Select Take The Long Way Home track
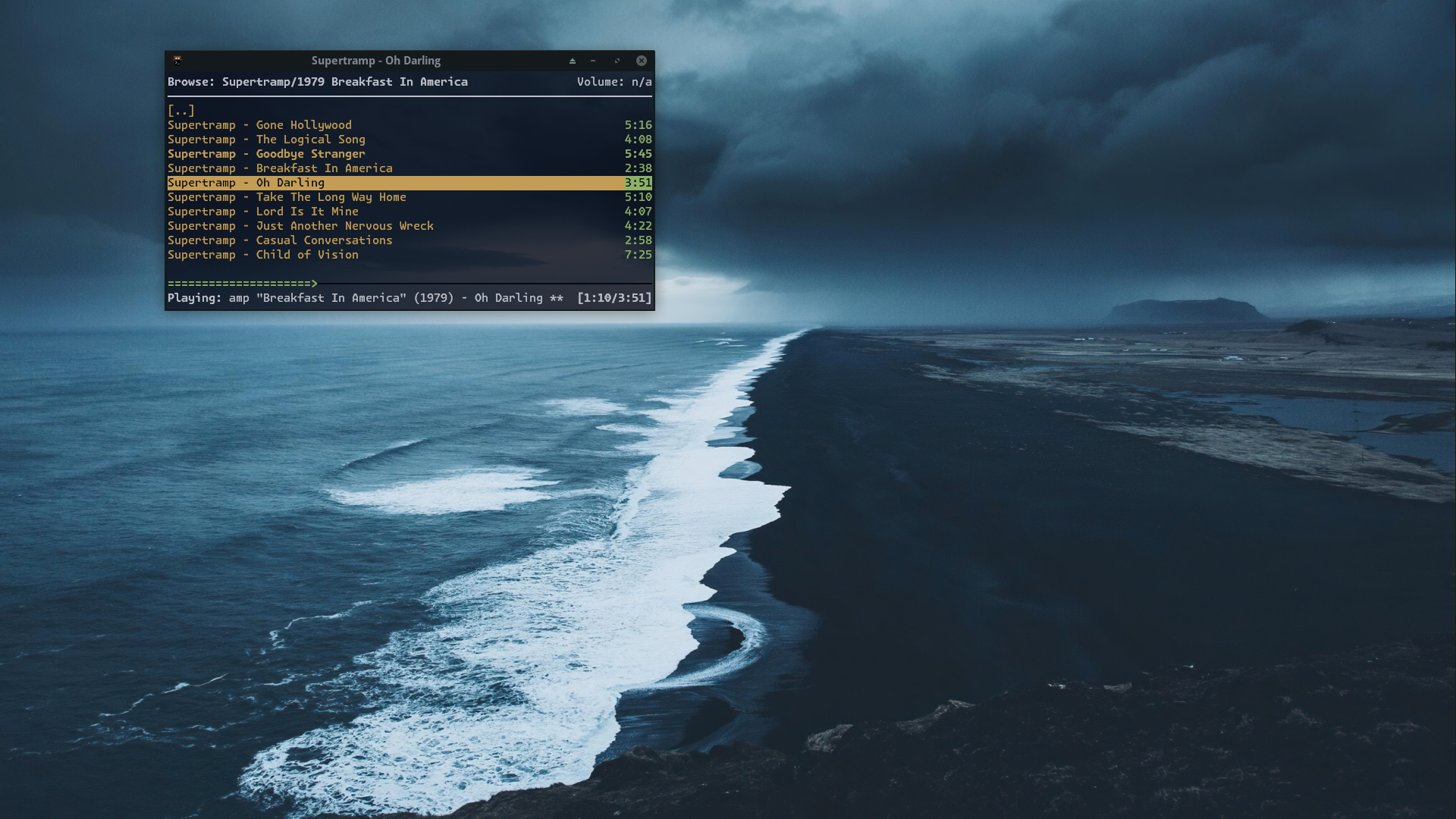 (x=287, y=197)
